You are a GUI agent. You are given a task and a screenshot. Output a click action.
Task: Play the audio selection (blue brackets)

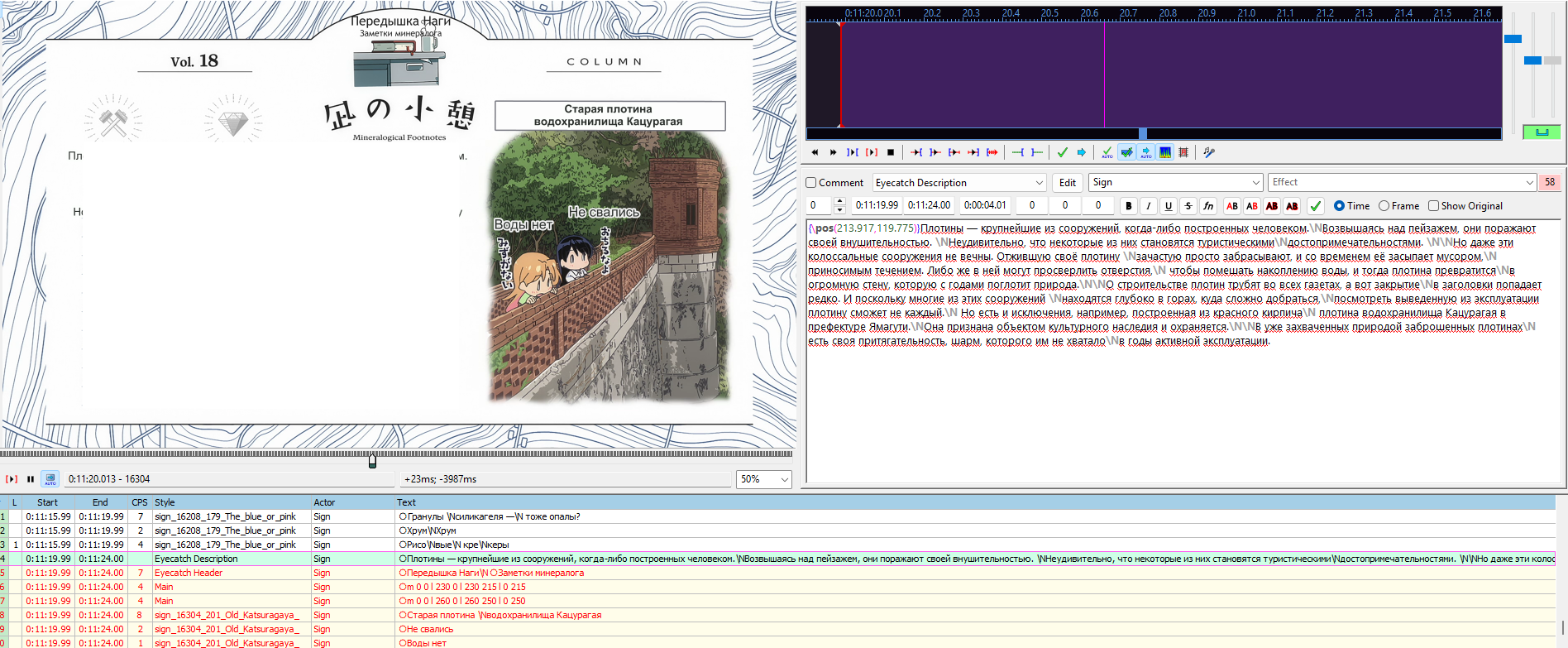point(852,152)
